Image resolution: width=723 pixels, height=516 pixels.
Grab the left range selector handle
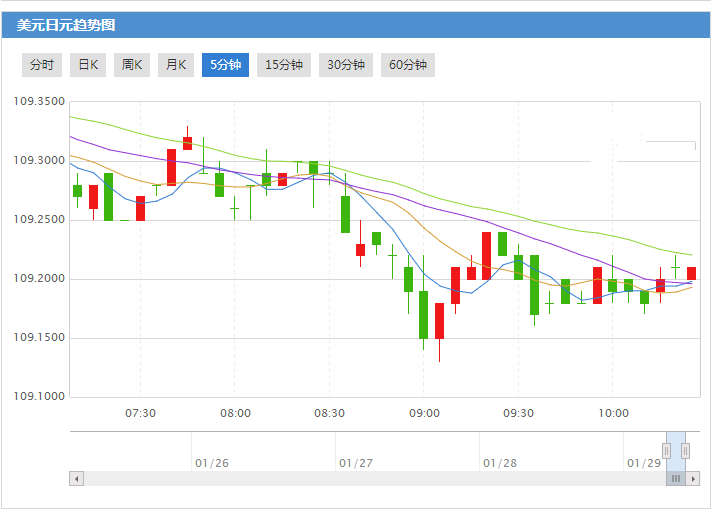pos(667,451)
